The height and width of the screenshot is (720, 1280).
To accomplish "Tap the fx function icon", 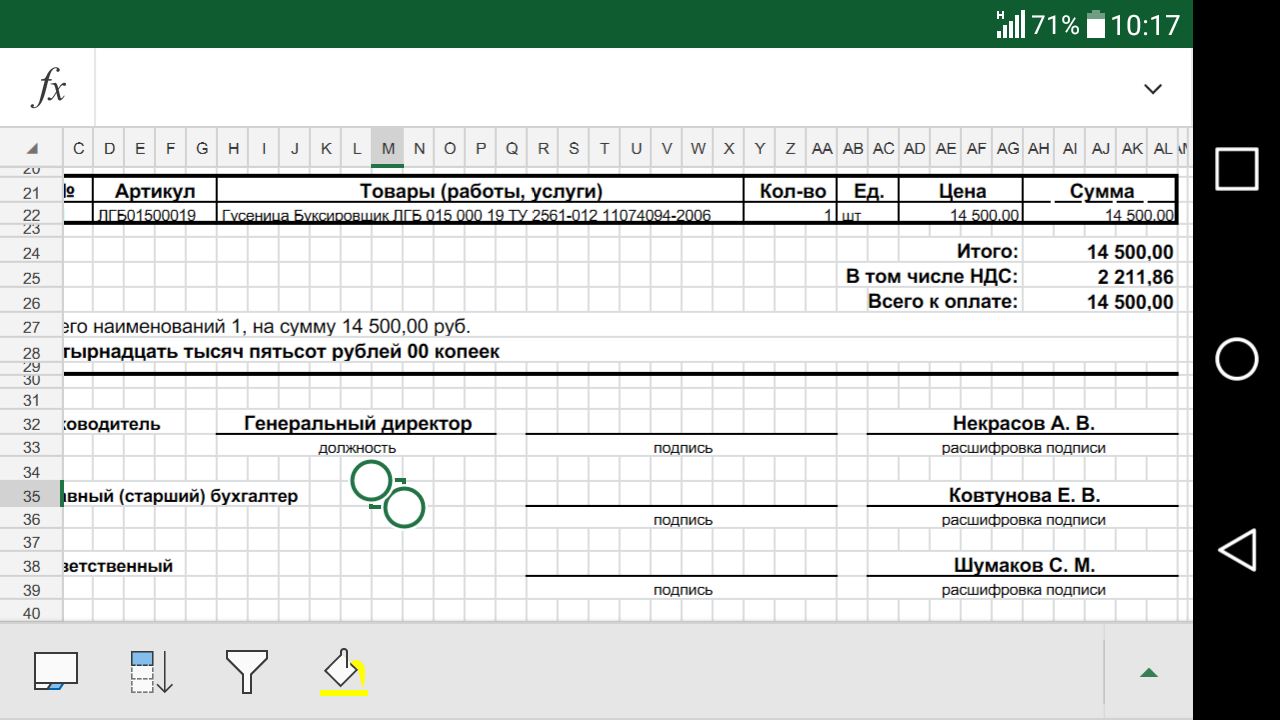I will pyautogui.click(x=48, y=88).
